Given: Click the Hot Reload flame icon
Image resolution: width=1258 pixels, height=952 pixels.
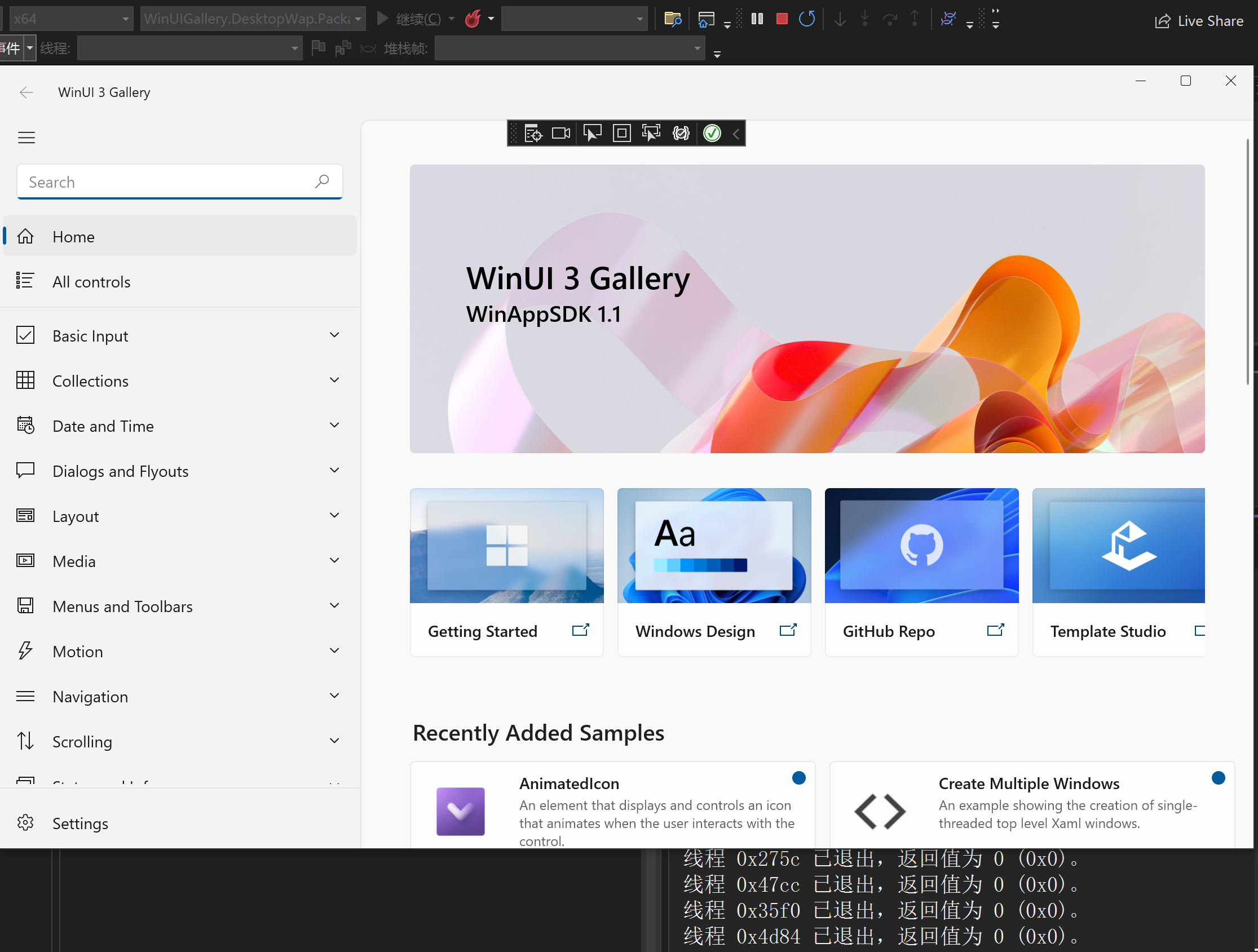Looking at the screenshot, I should pyautogui.click(x=473, y=19).
